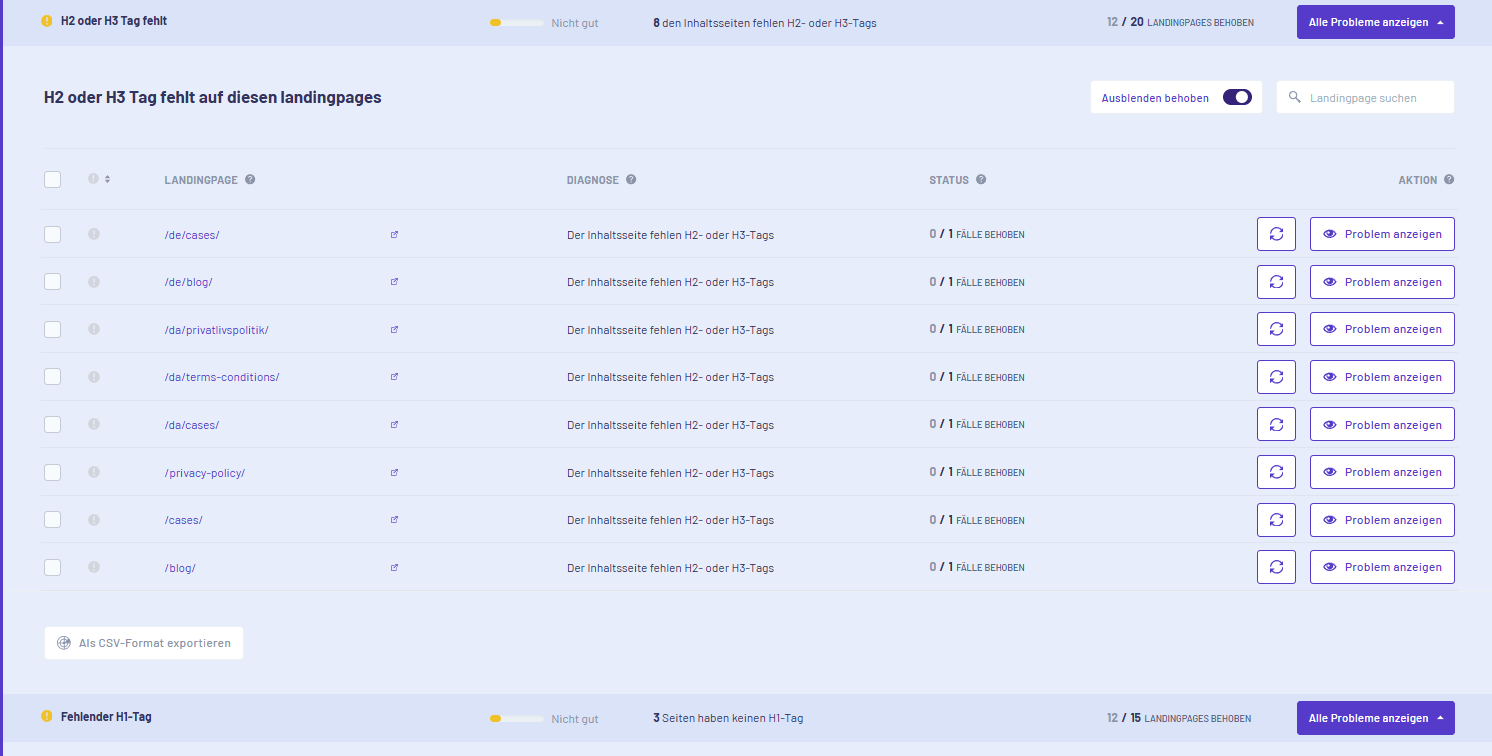Export table via Als CSV-Format exportieren
Viewport: 1492px width, 756px height.
(x=144, y=643)
